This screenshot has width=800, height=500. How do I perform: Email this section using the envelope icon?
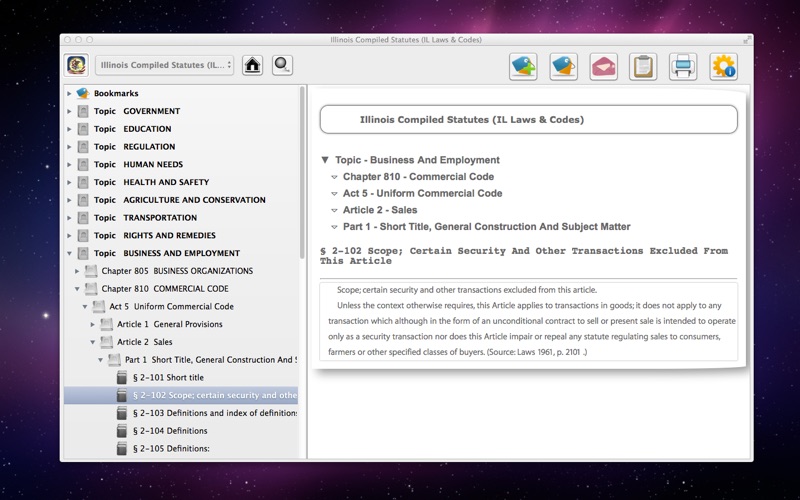click(x=603, y=66)
